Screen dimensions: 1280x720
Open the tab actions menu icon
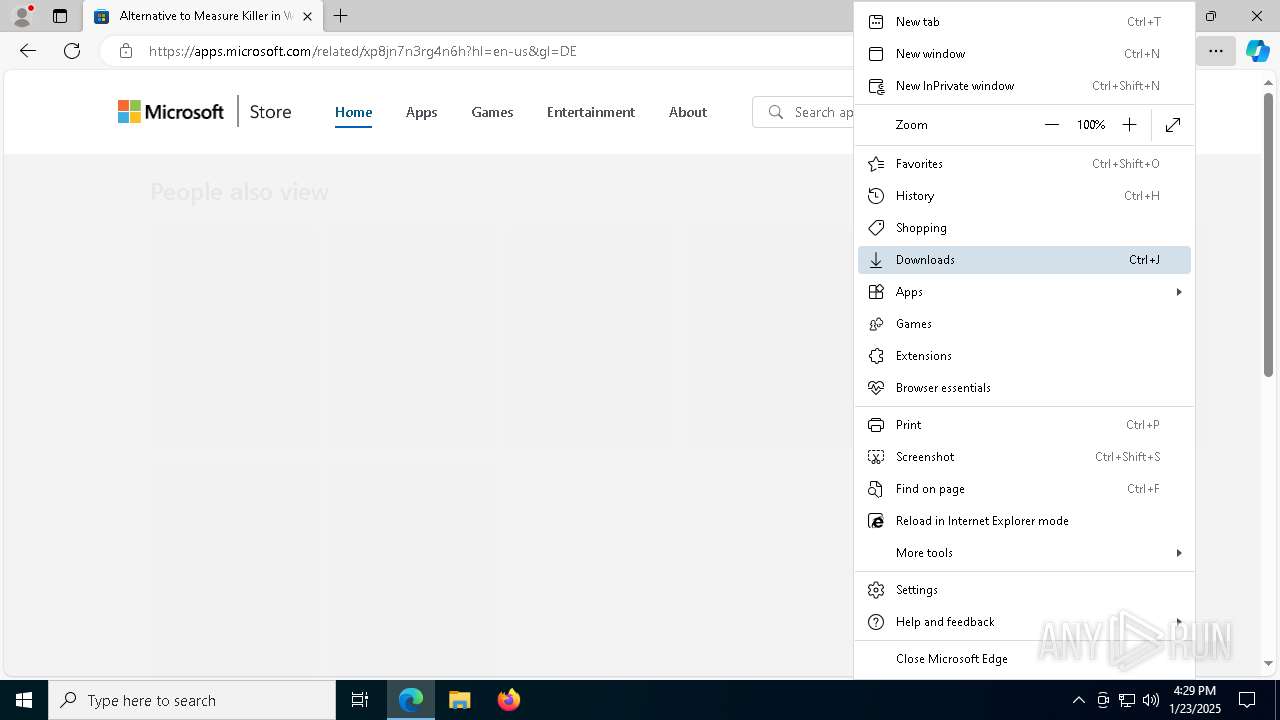point(60,16)
